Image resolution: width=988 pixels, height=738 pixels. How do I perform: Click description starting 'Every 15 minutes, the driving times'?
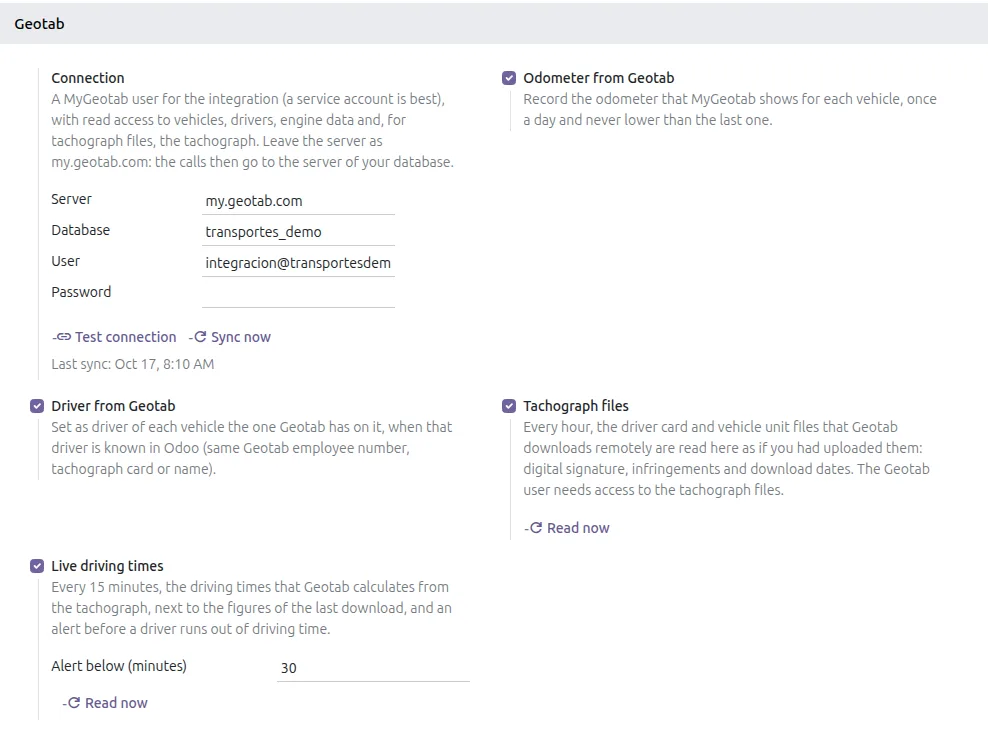251,608
